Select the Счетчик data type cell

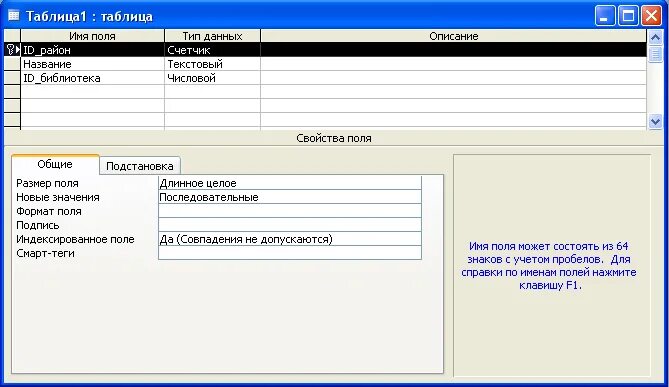coord(212,50)
